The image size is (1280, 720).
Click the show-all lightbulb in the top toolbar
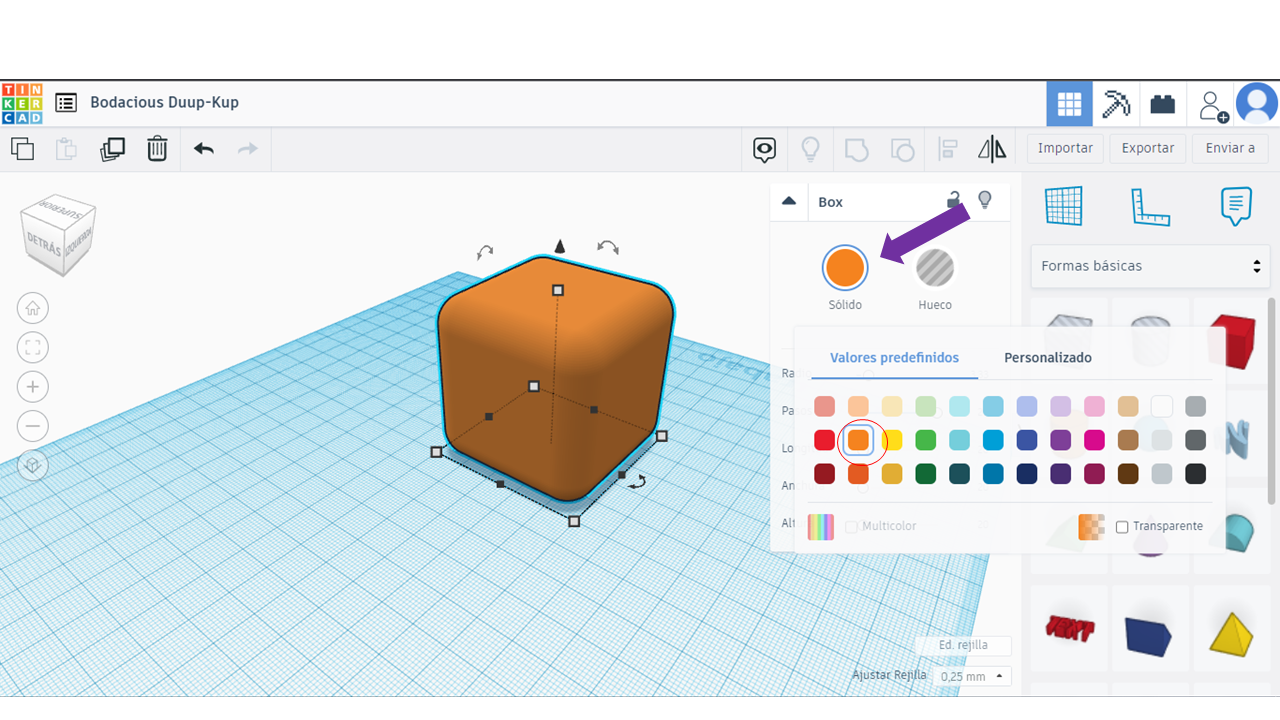point(810,150)
